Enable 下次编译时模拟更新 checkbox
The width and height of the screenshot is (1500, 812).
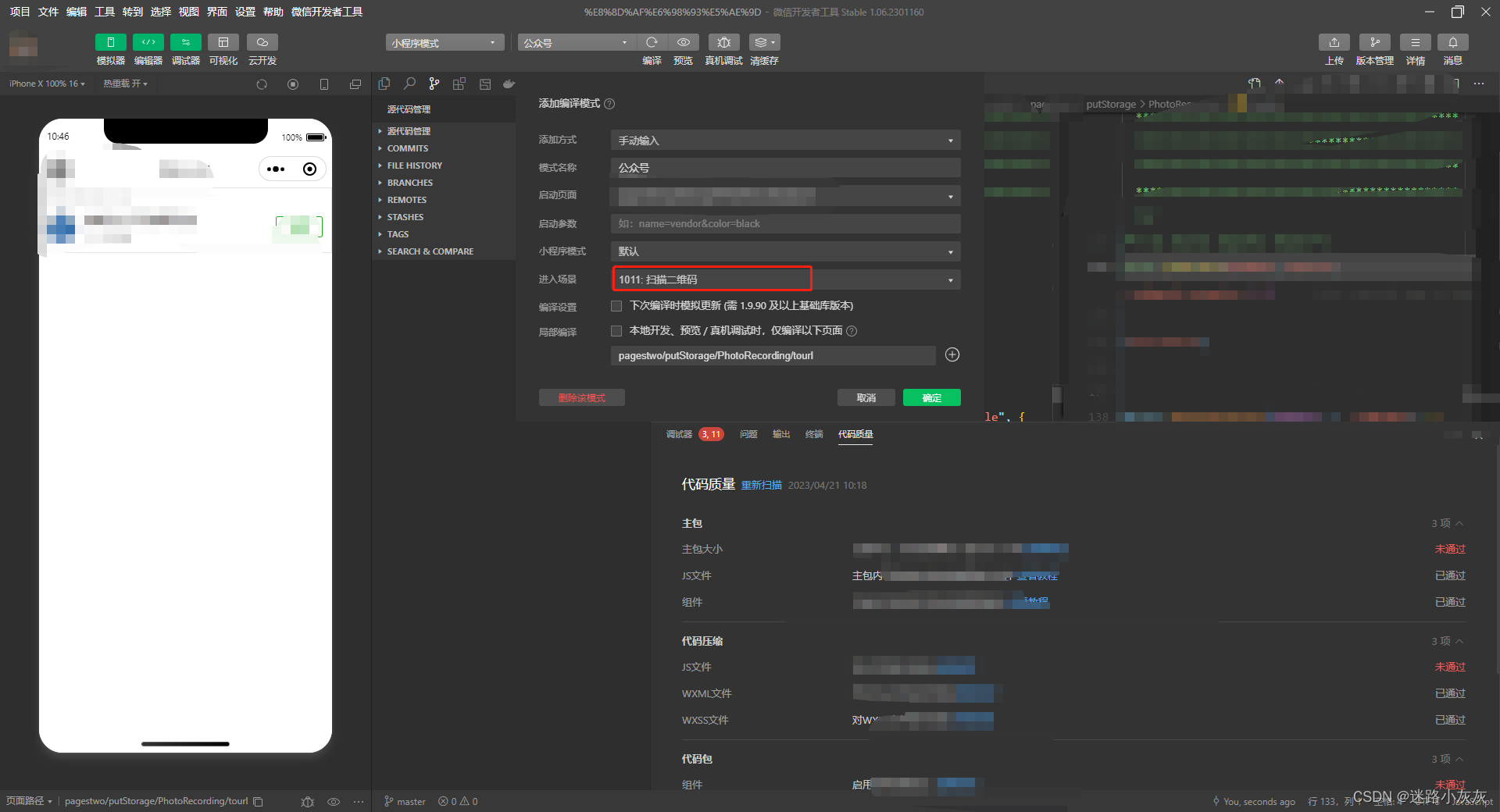[616, 306]
